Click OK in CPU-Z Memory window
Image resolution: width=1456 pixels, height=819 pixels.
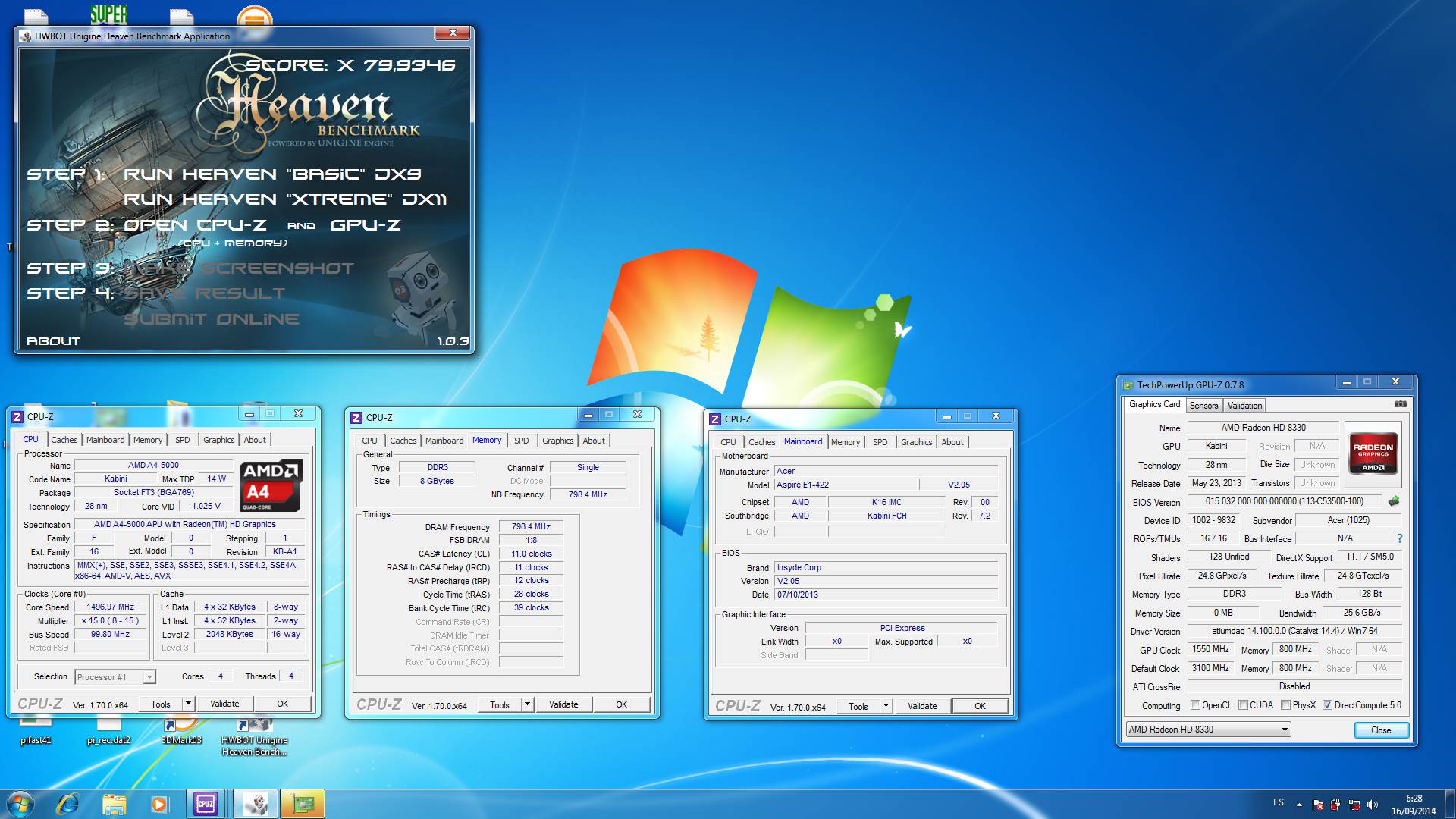621,704
